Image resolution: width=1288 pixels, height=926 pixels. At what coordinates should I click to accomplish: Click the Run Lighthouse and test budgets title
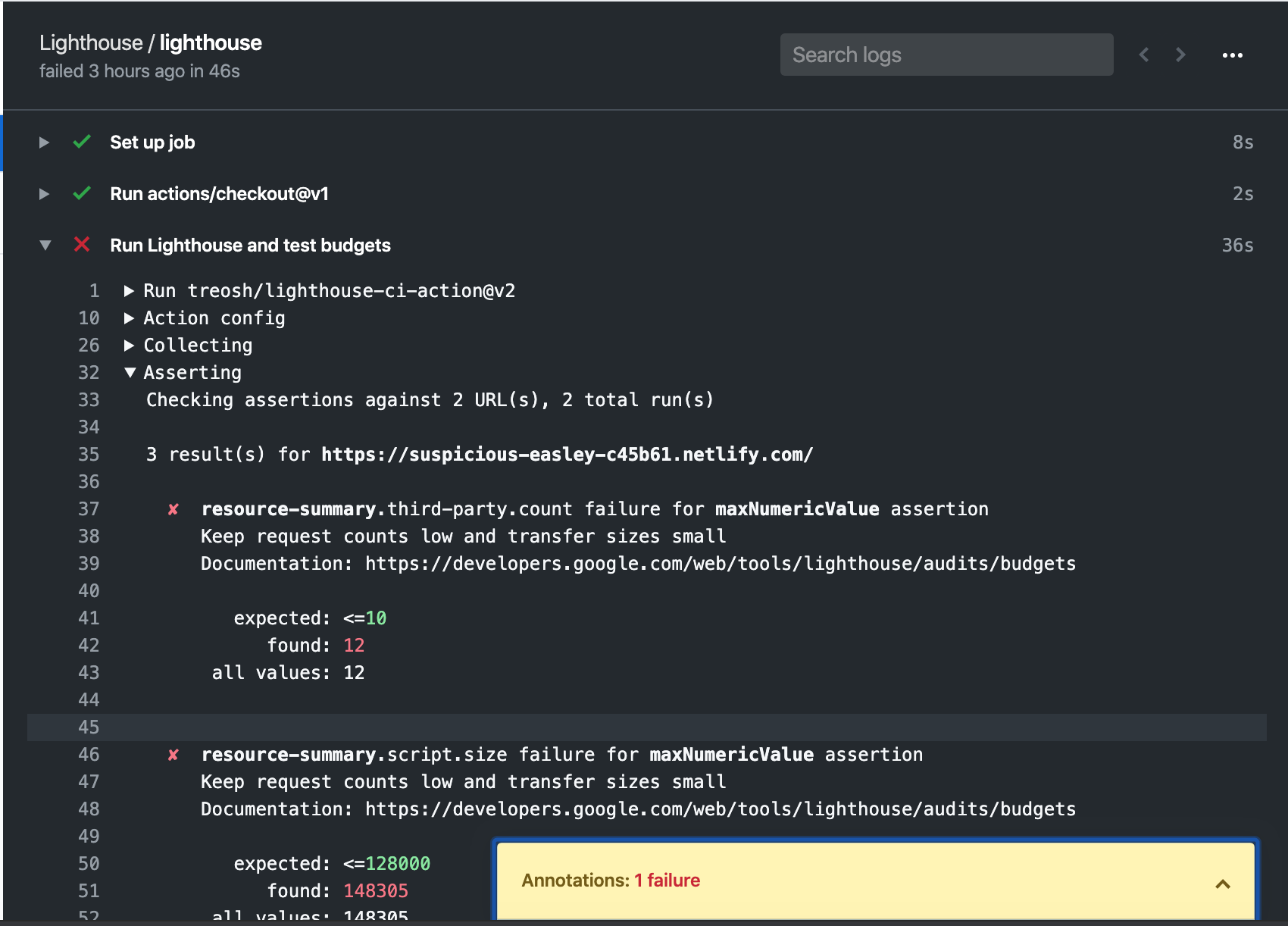250,246
